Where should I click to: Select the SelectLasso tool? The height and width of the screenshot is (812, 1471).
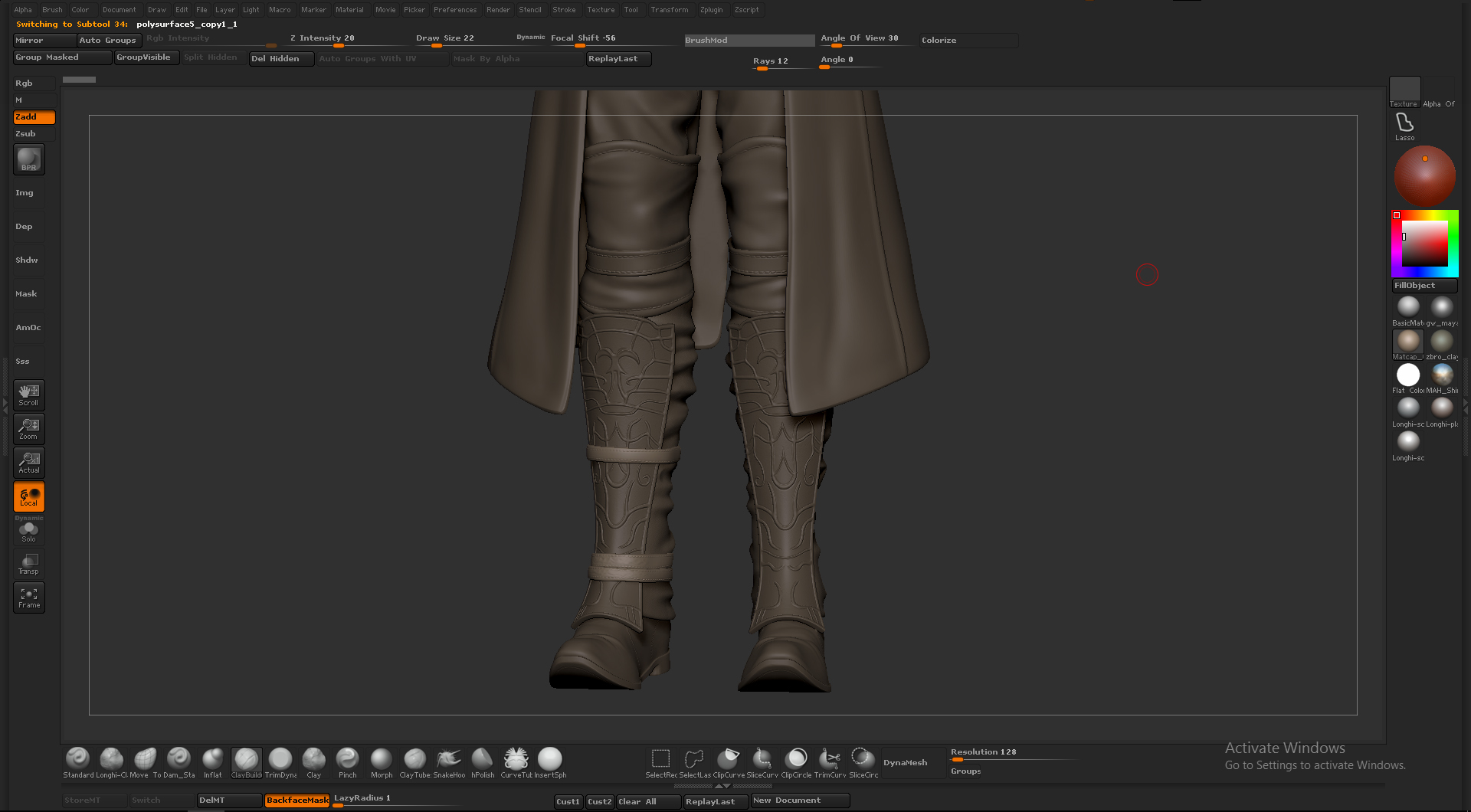point(694,762)
